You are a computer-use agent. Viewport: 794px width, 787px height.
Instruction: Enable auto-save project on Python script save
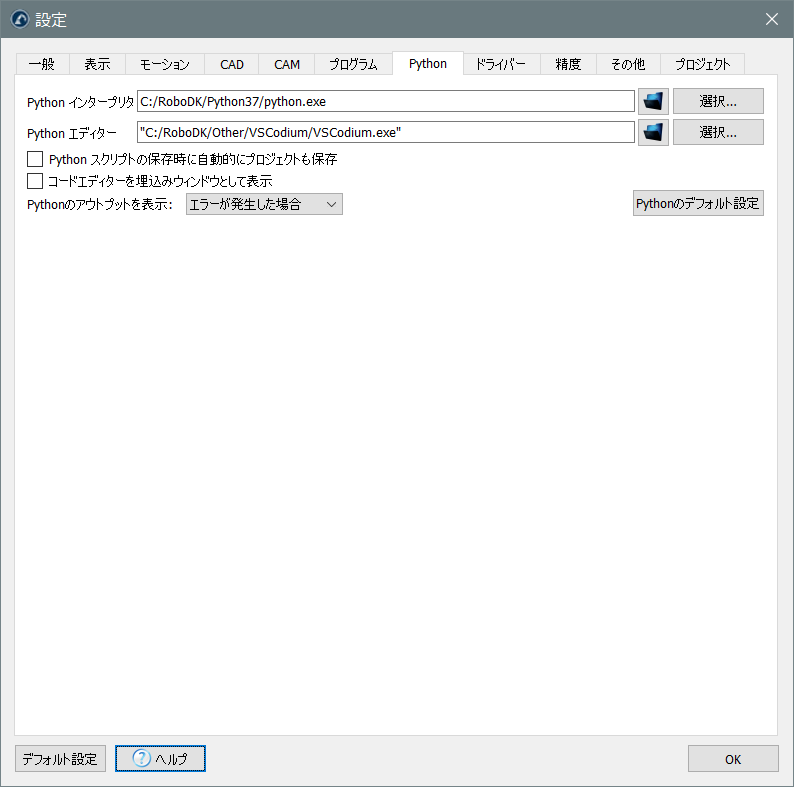35,159
